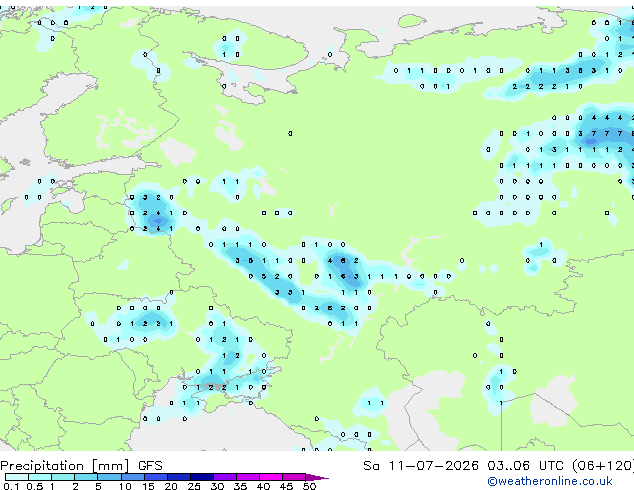Pick the 0.1 to 0.5 mm legend swatch
Viewport: 634px width, 490px height.
[x=17, y=477]
